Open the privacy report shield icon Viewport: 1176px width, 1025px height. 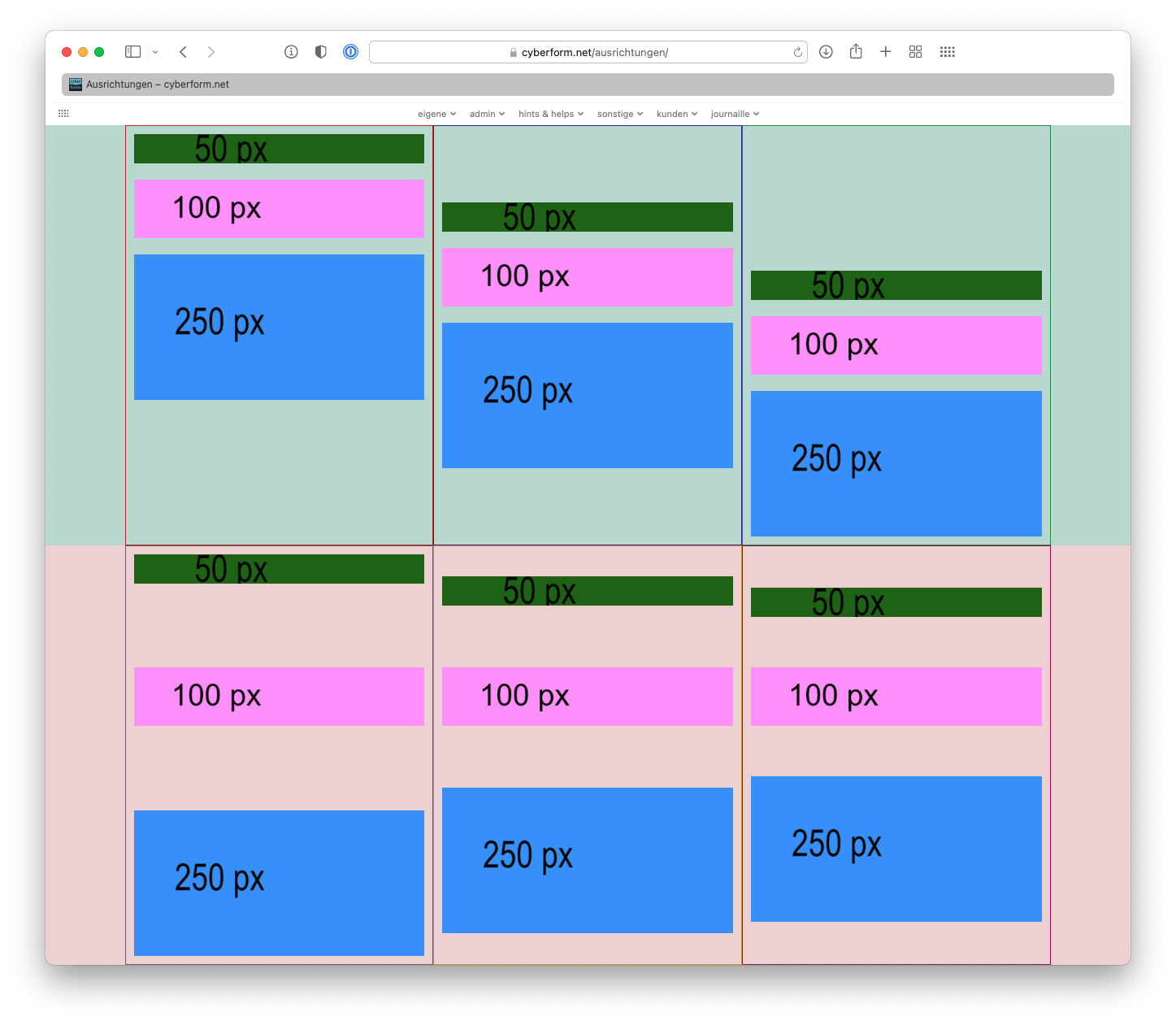321,52
